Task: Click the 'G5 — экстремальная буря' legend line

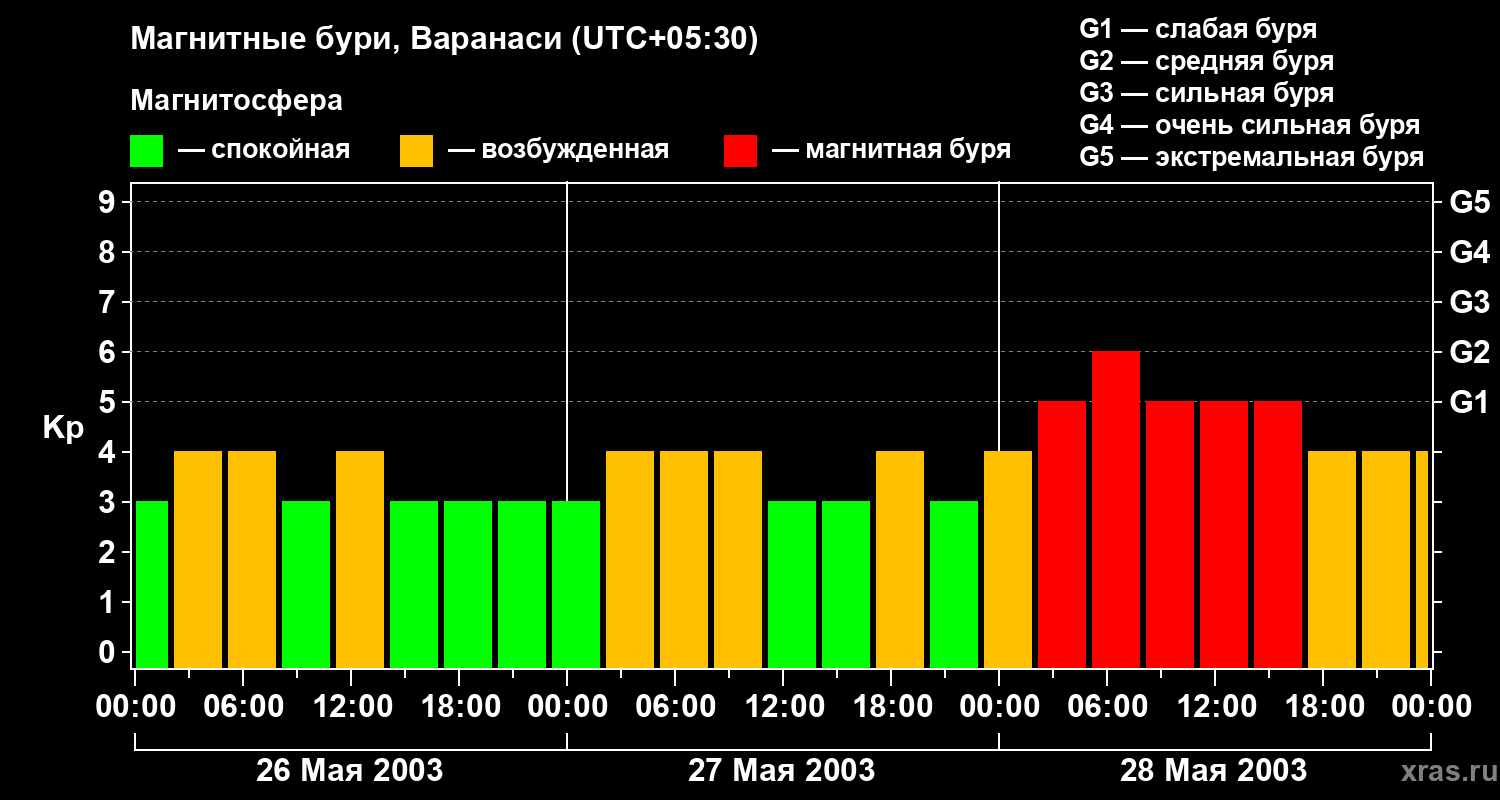Action: [x=1251, y=156]
